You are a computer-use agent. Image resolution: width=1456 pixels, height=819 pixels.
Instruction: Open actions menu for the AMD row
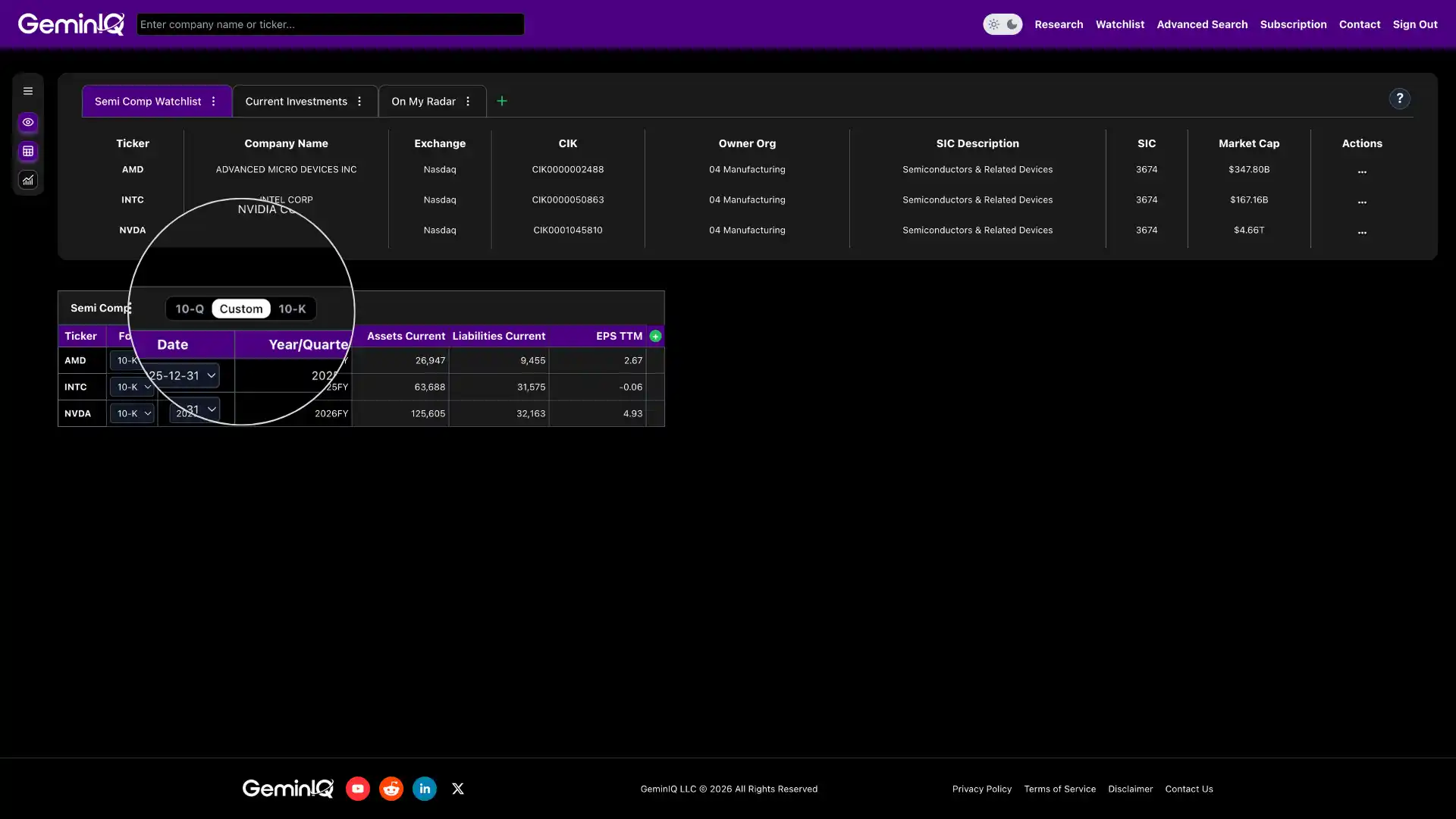click(x=1362, y=171)
